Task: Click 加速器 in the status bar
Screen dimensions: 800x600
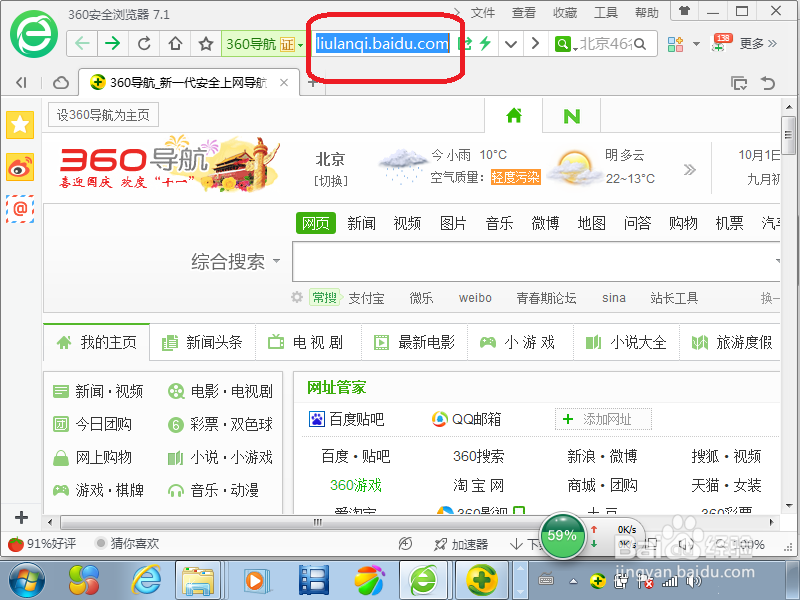Action: tap(462, 544)
